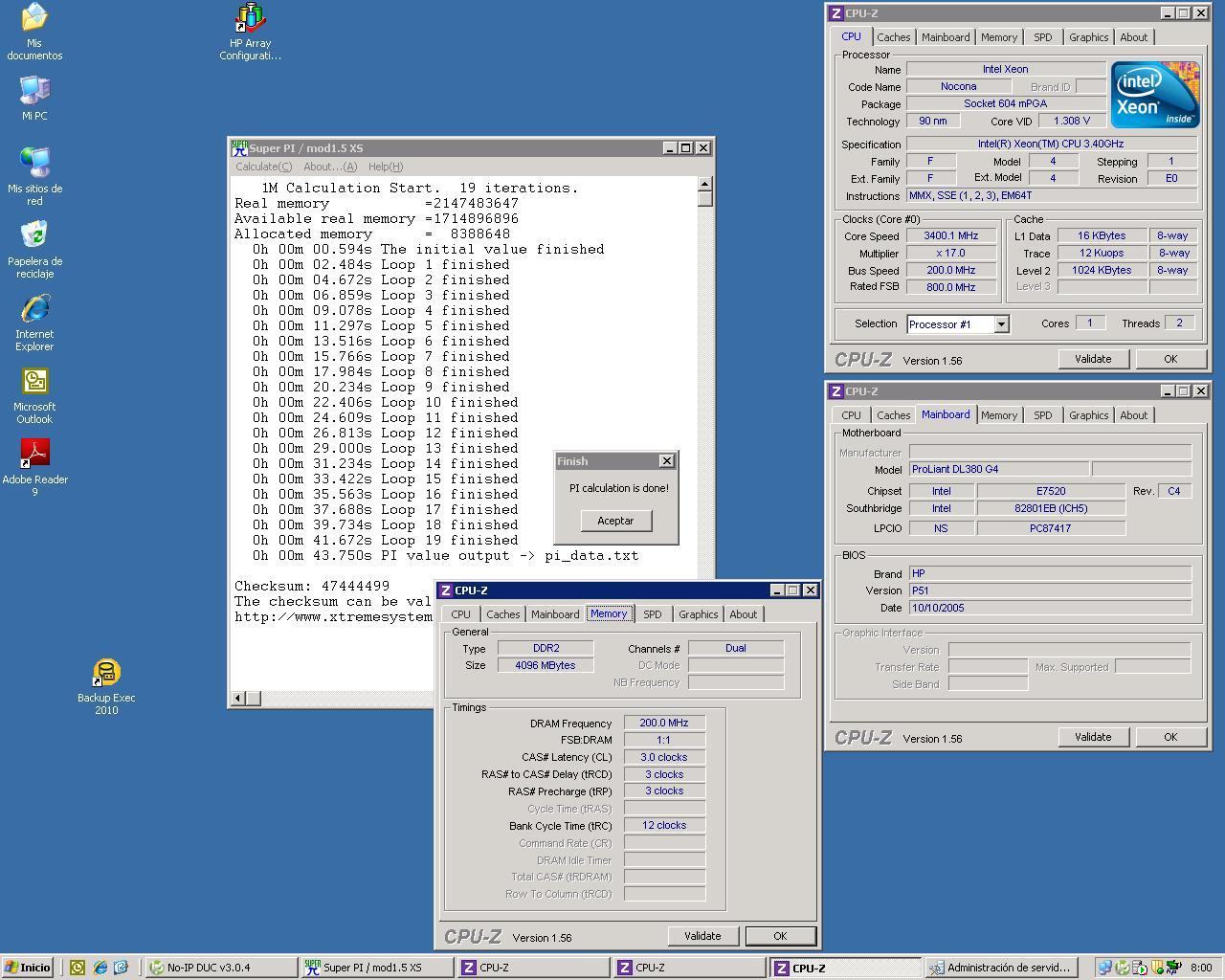Switch to CPU tab in Memory CPU-Z window

click(x=460, y=614)
